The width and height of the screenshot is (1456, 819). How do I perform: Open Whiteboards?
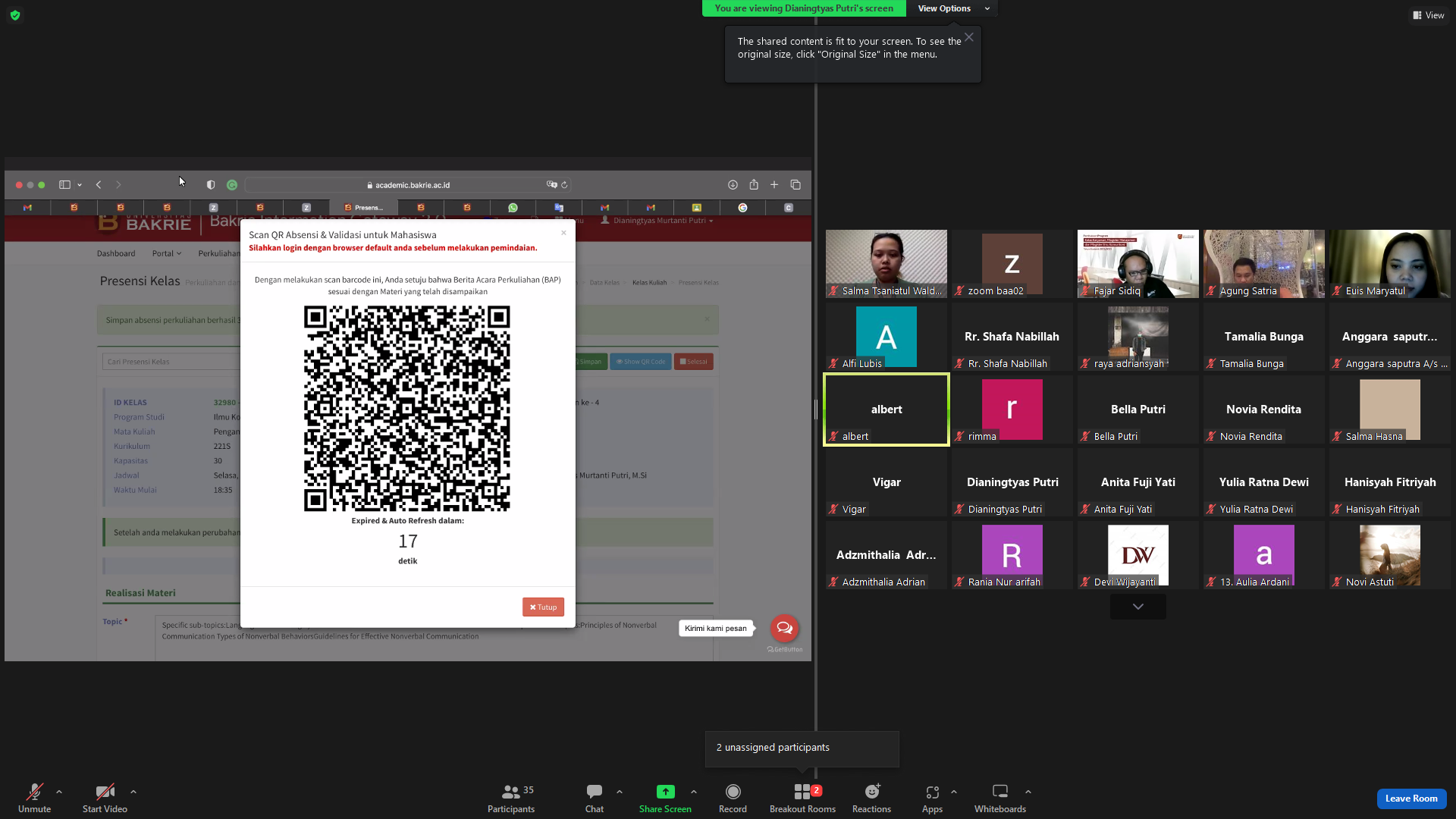click(1000, 798)
